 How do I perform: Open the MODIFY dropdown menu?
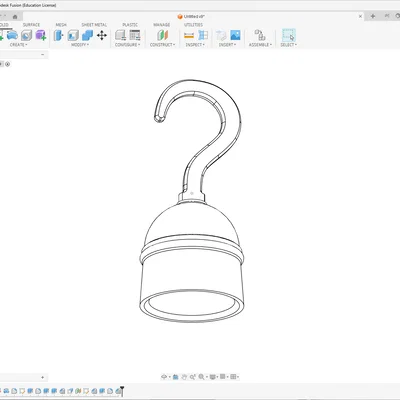coord(80,45)
